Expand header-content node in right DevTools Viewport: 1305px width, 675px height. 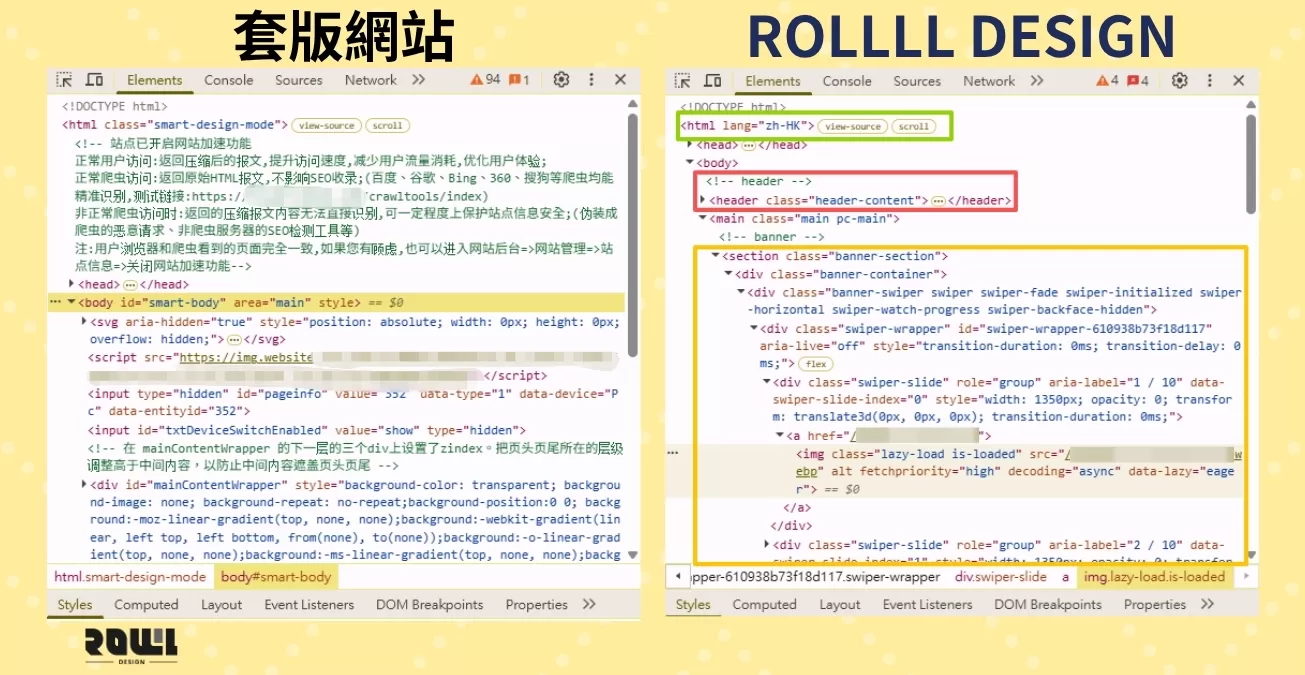pyautogui.click(x=702, y=200)
